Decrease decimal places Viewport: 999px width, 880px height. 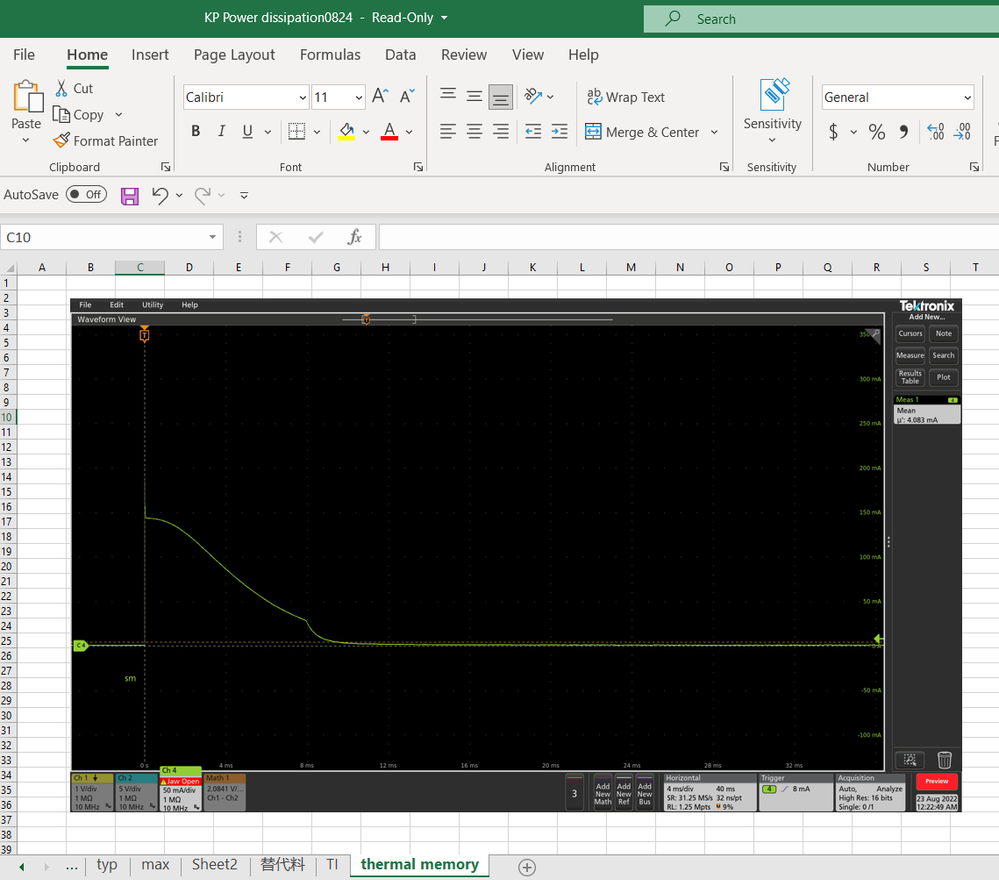pos(962,131)
